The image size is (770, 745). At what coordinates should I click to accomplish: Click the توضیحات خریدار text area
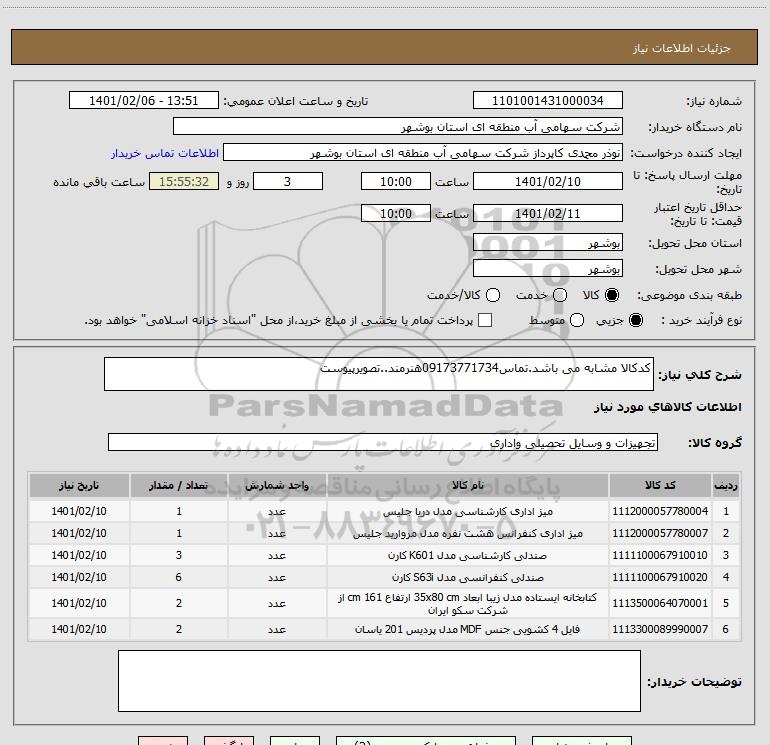pos(379,681)
